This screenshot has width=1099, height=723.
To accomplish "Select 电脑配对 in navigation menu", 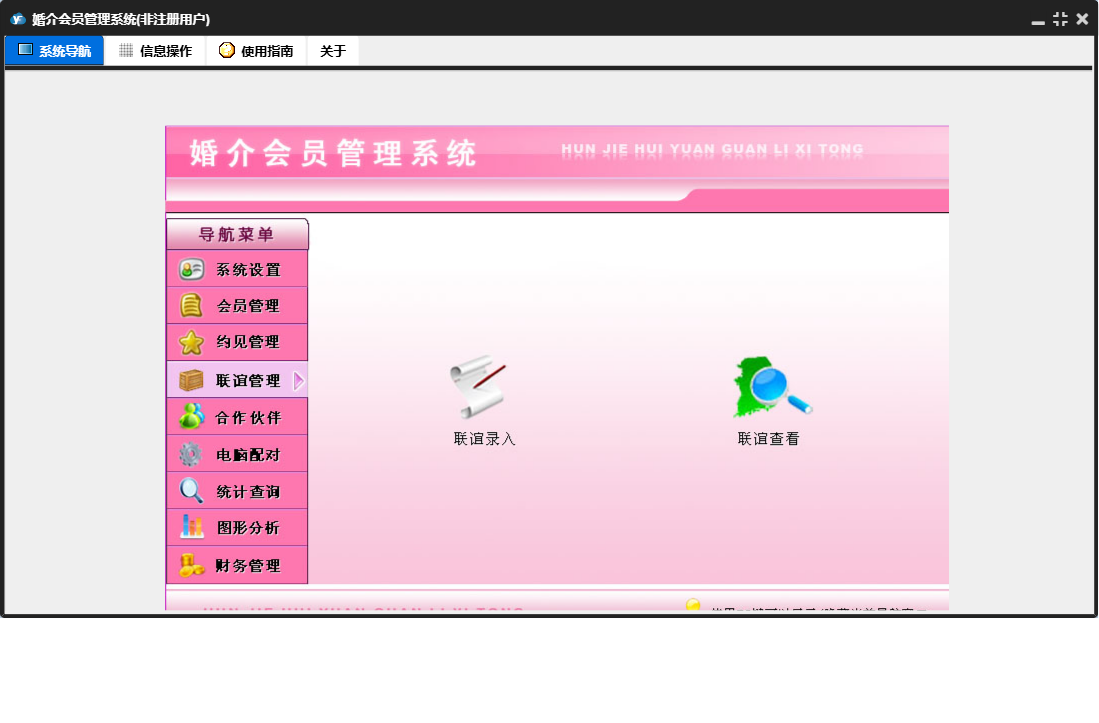I will pyautogui.click(x=237, y=454).
